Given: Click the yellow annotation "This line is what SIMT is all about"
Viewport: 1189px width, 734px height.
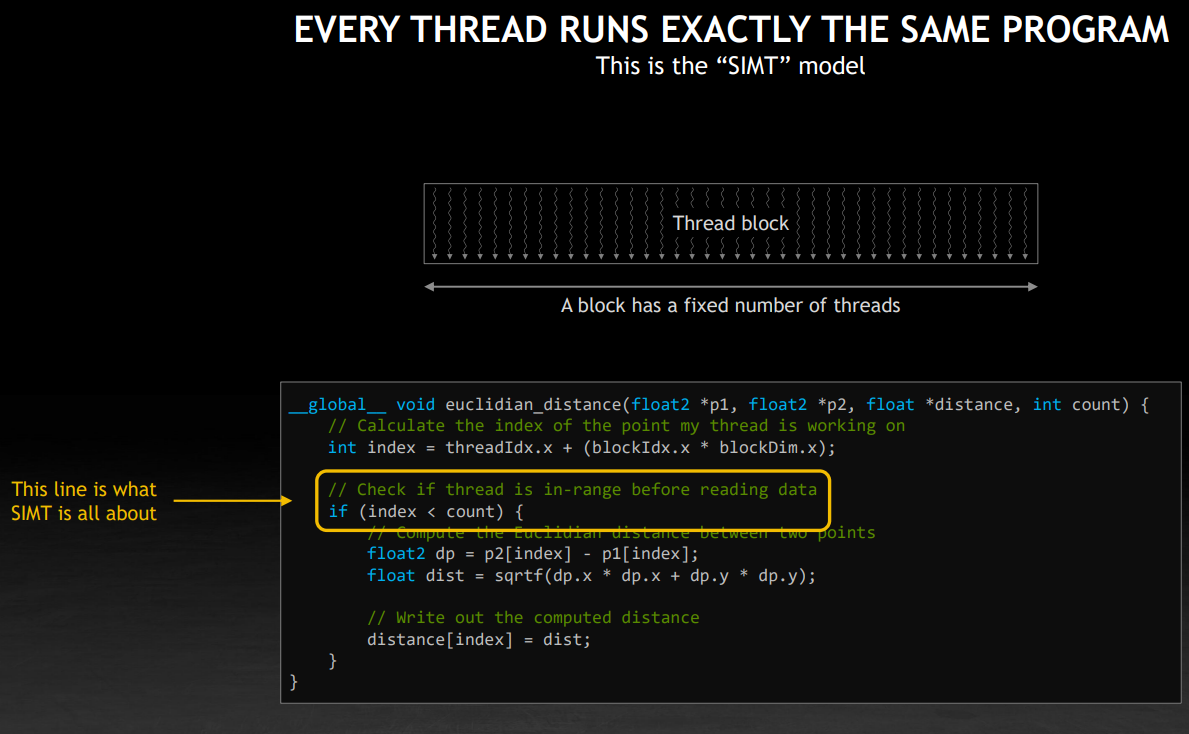Looking at the screenshot, I should [84, 501].
